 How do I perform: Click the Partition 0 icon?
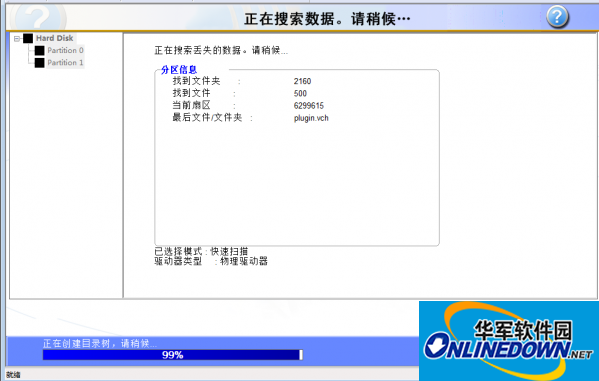39,50
